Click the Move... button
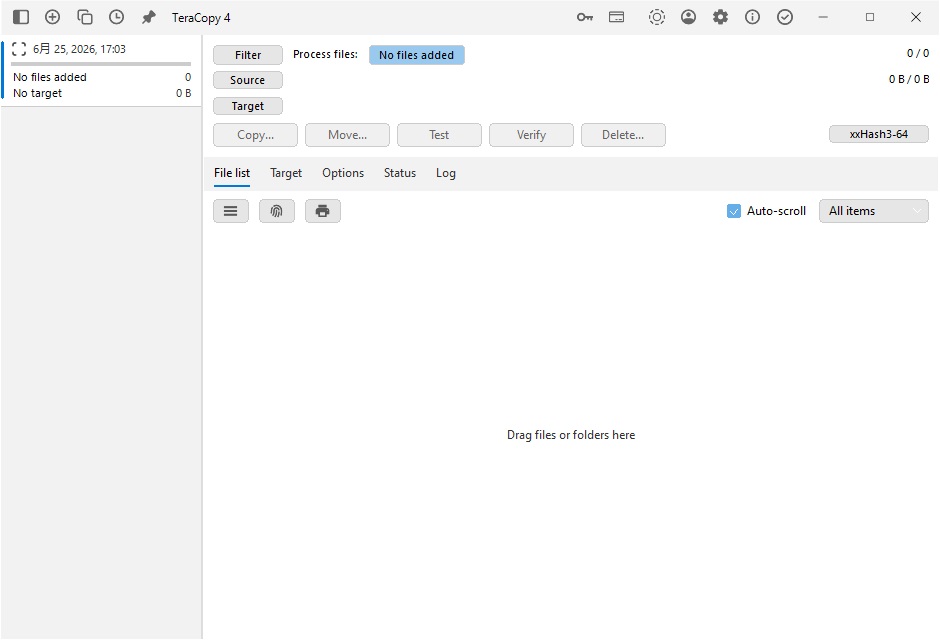940x640 pixels. pos(347,135)
